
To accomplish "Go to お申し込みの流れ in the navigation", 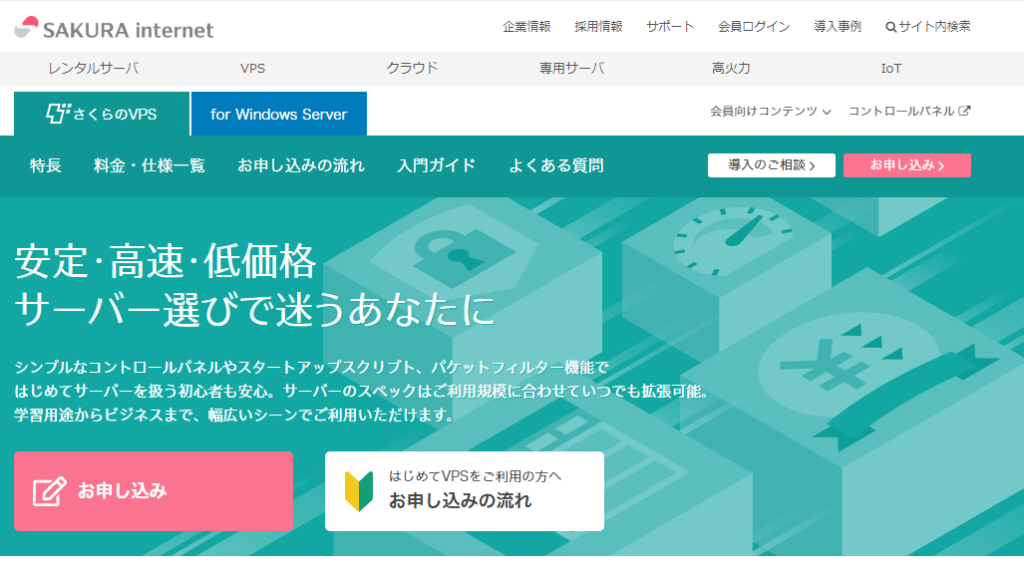I will (x=301, y=166).
